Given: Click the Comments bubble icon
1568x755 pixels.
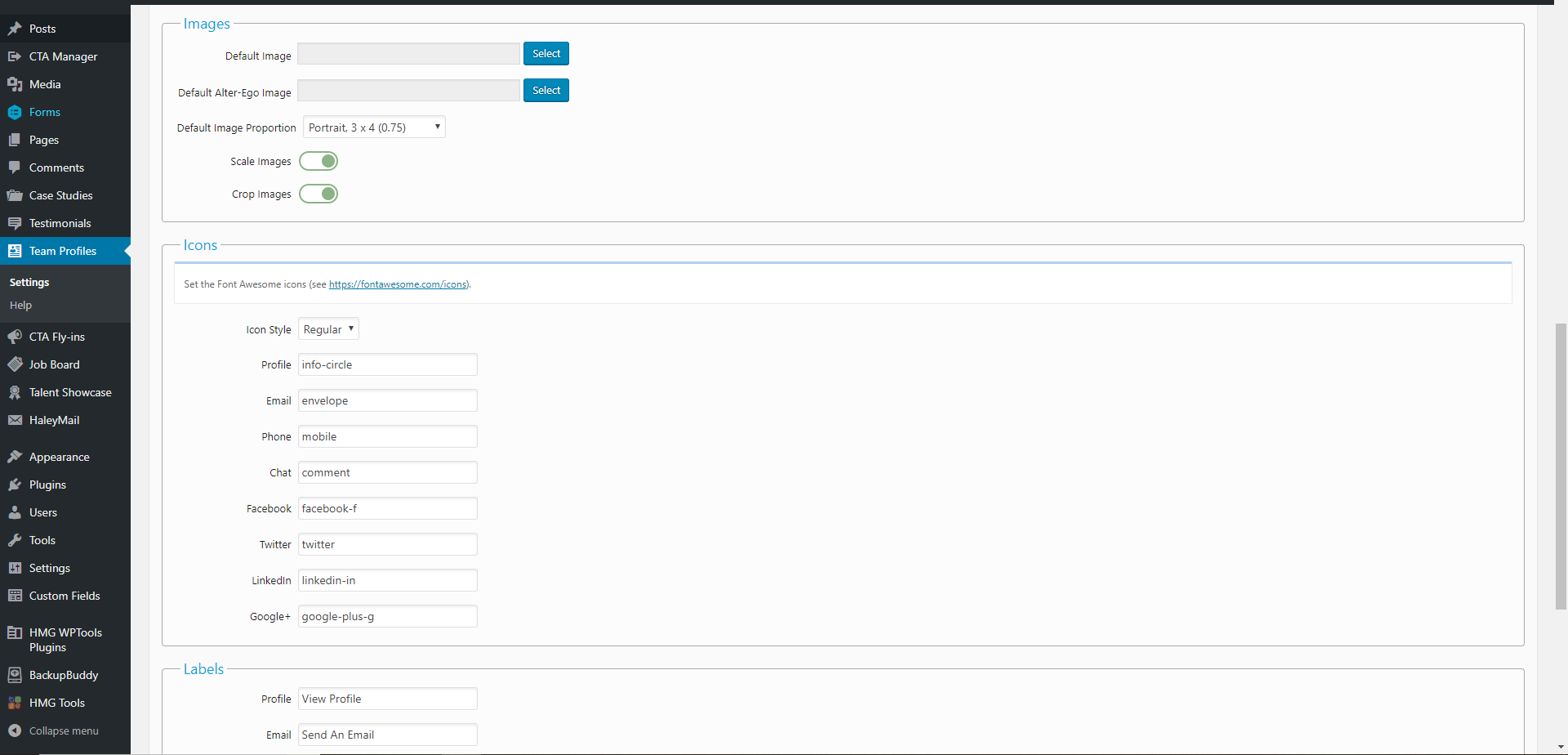Looking at the screenshot, I should click(x=15, y=168).
